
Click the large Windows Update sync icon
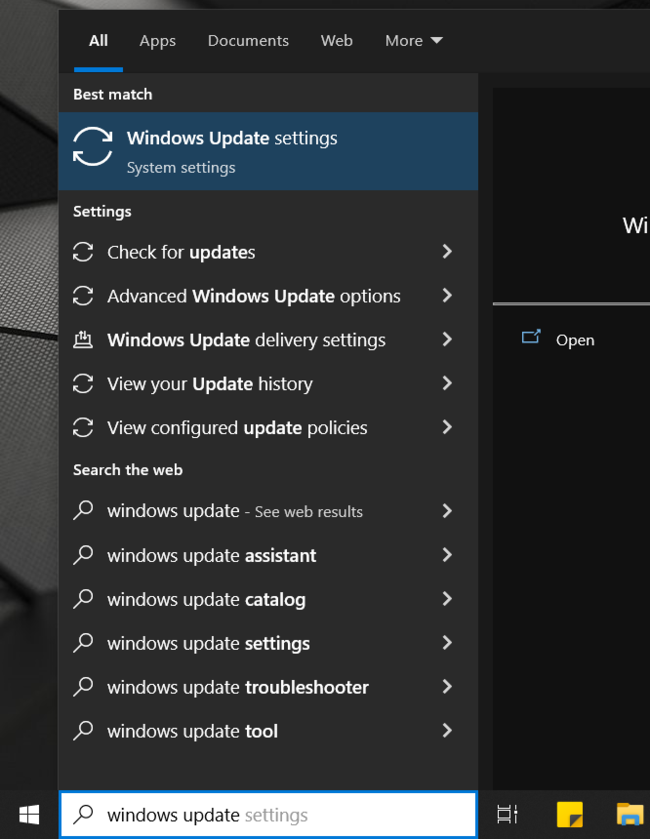[x=93, y=147]
